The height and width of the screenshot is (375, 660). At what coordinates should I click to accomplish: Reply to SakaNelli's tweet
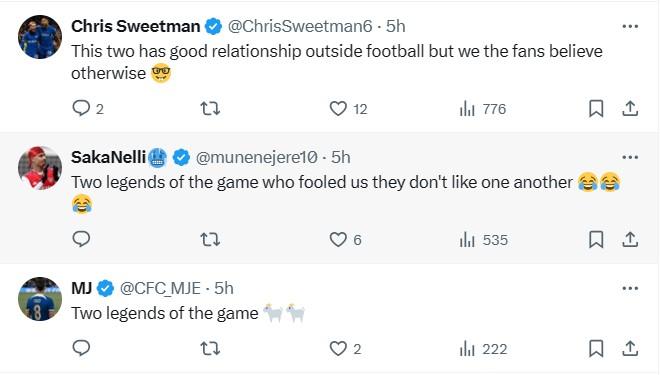click(x=81, y=239)
